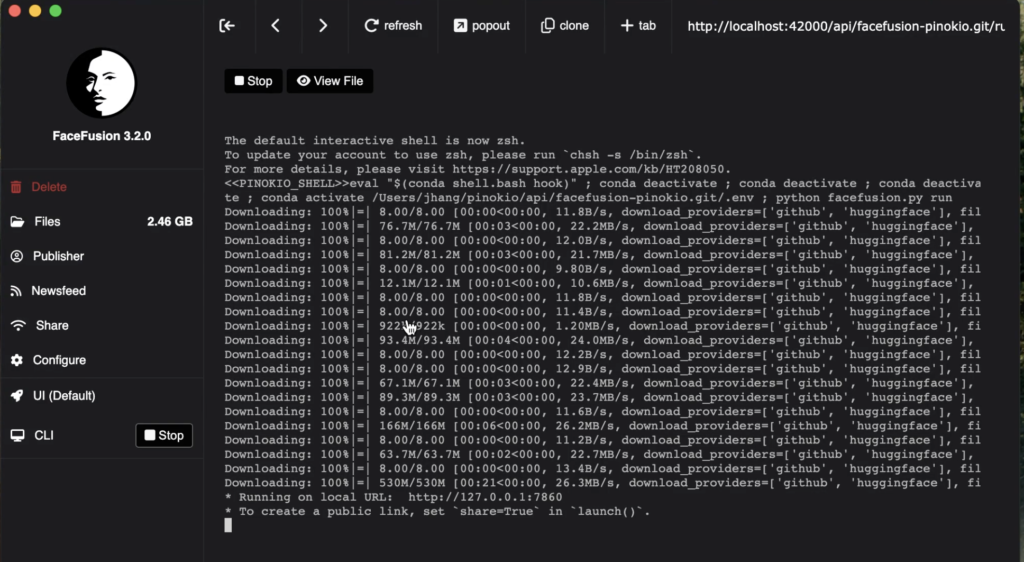The width and height of the screenshot is (1024, 562).
Task: Click the rocket icon beside UI (Default)
Action: click(17, 396)
